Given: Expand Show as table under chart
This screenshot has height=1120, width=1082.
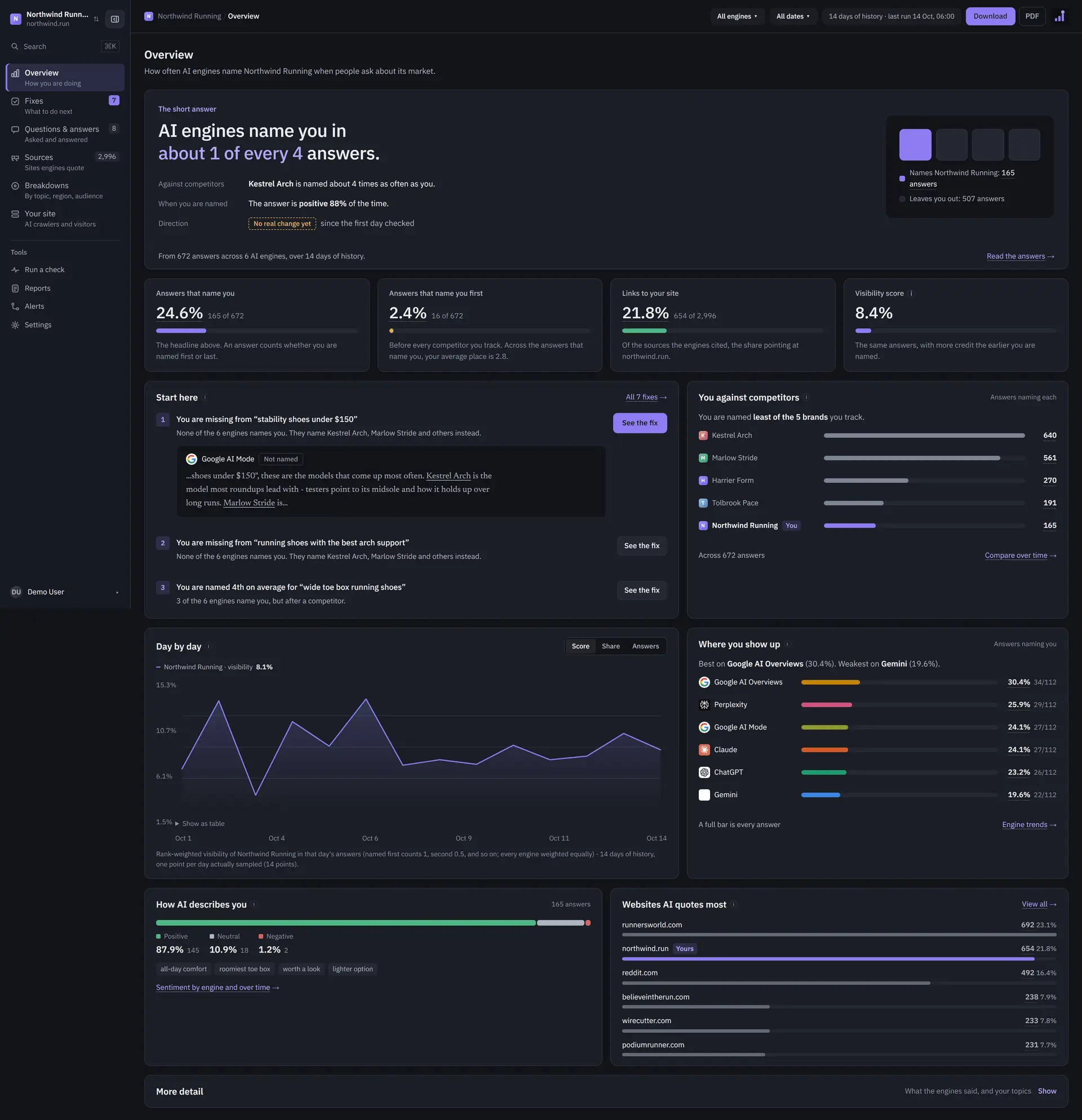Looking at the screenshot, I should [x=200, y=824].
